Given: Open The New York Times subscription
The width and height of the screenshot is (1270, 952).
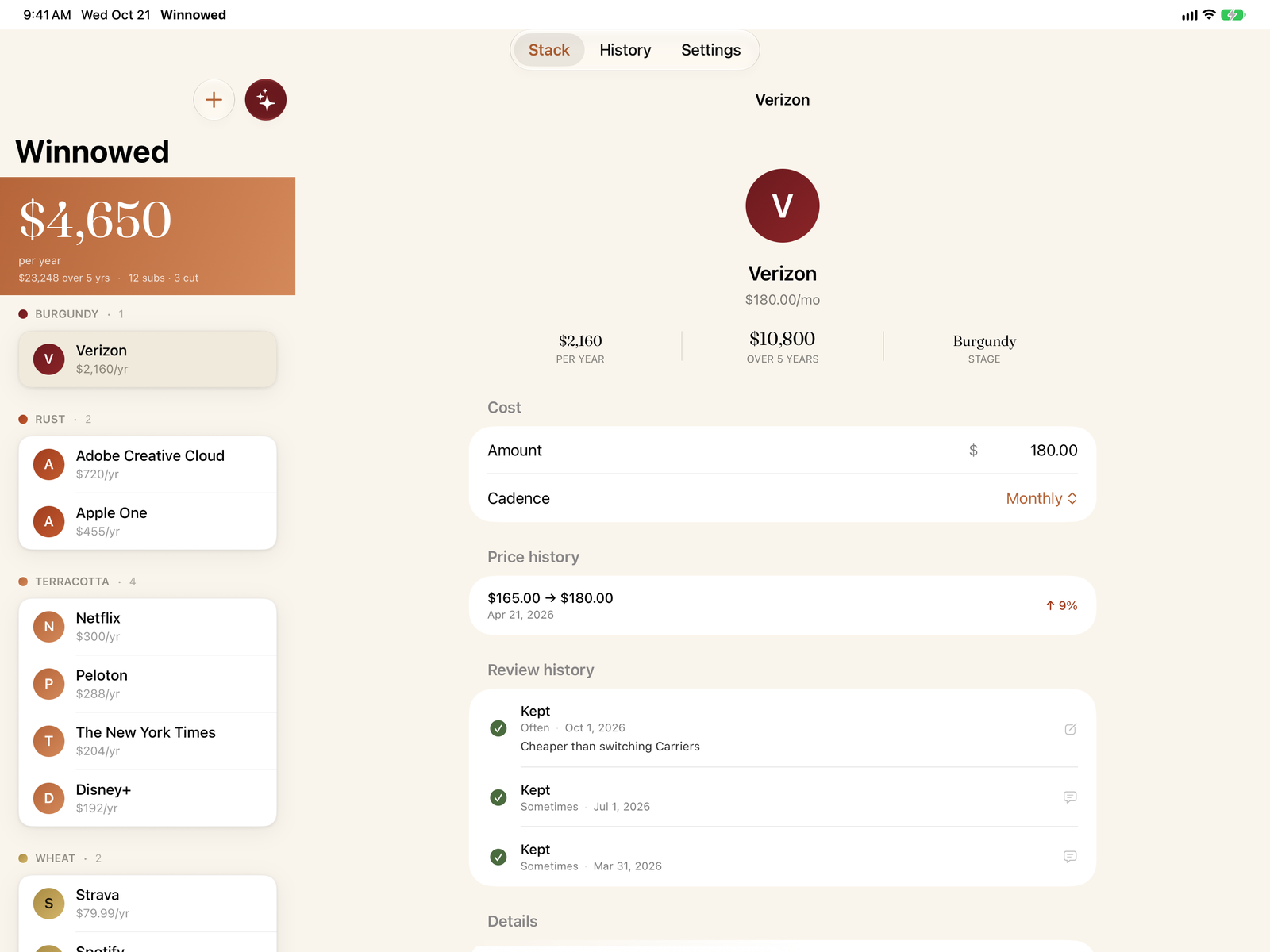Looking at the screenshot, I should point(148,741).
